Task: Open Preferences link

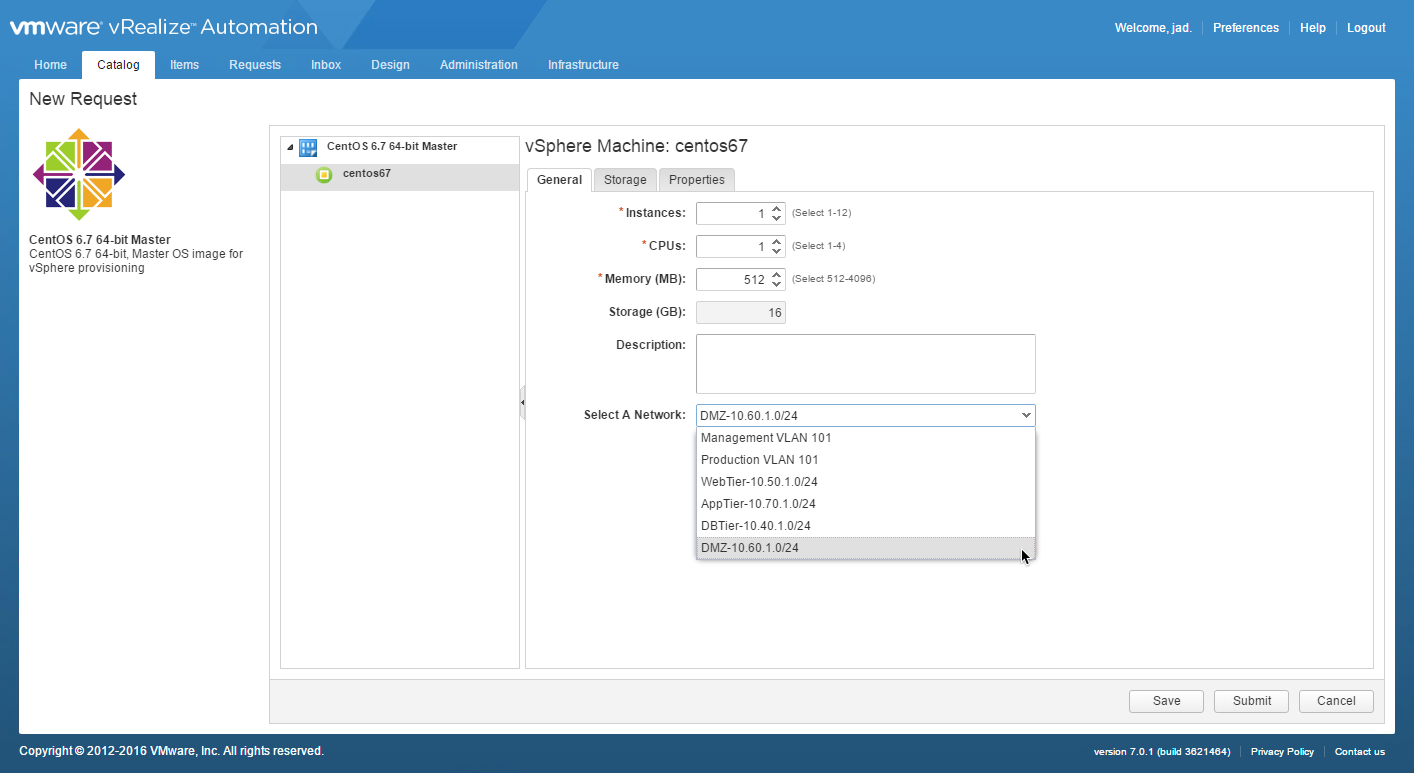Action: [1245, 28]
